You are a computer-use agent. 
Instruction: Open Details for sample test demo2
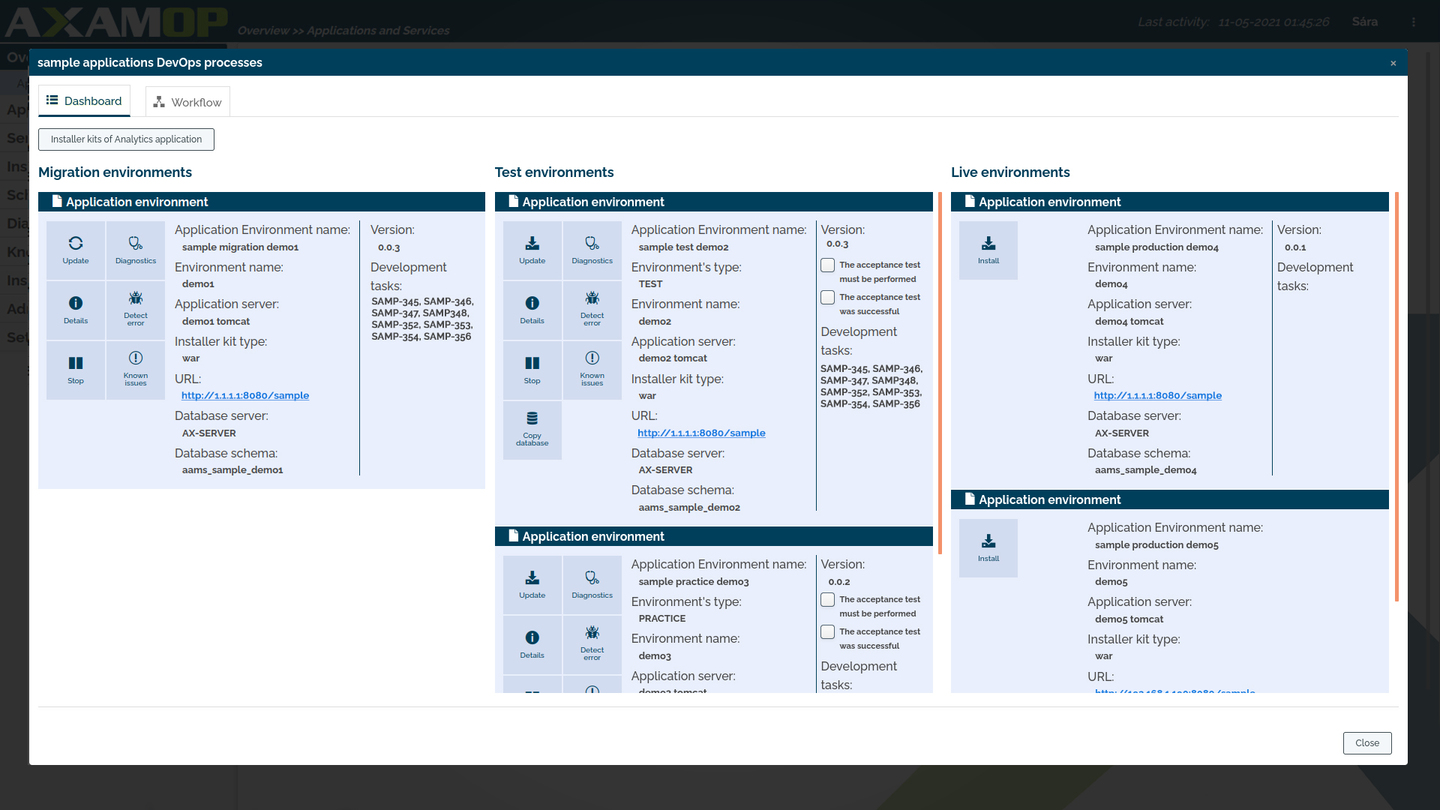click(x=532, y=310)
